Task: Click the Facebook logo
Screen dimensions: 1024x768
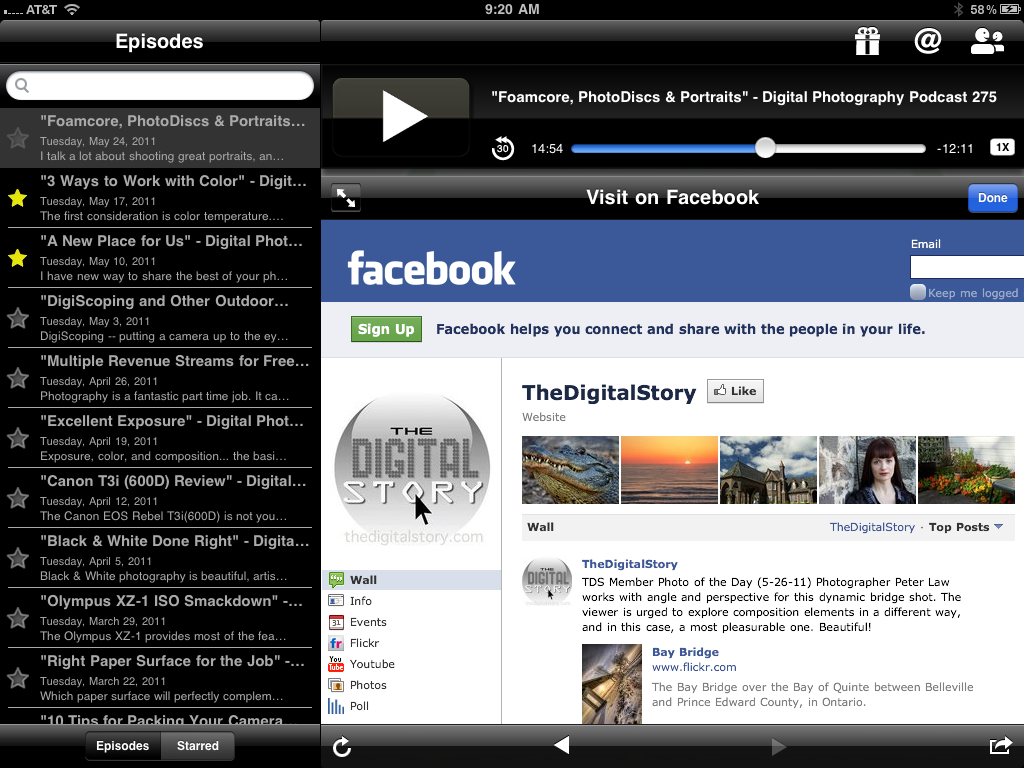Action: (x=431, y=269)
